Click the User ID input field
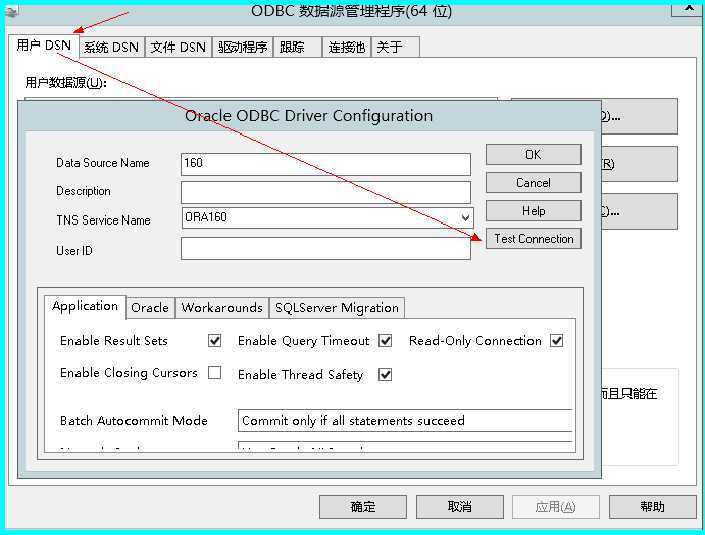This screenshot has height=535, width=705. point(326,248)
